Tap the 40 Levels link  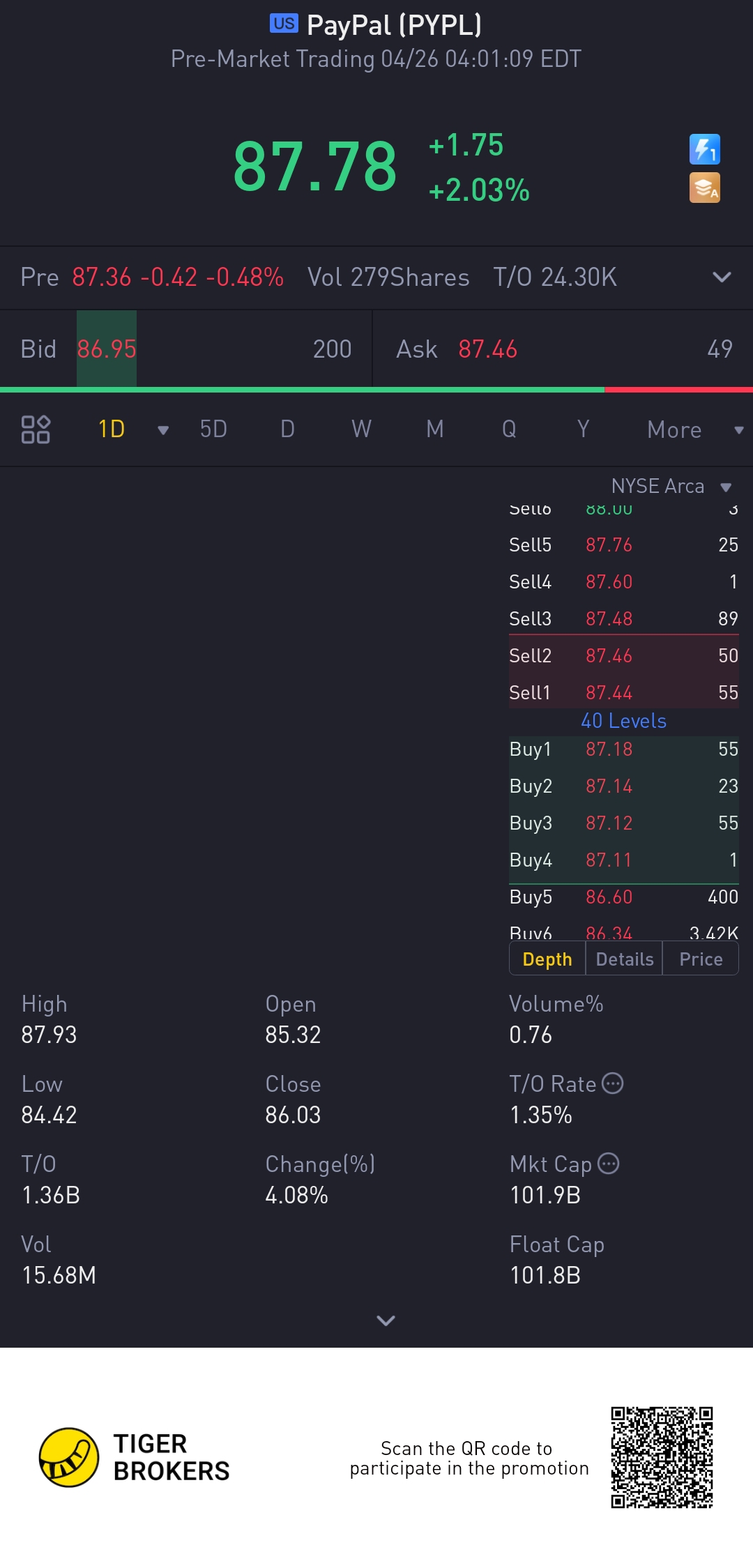[x=623, y=721]
